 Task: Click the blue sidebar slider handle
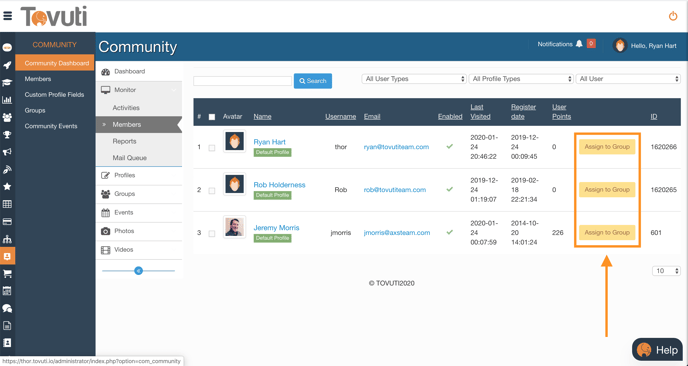click(x=139, y=271)
